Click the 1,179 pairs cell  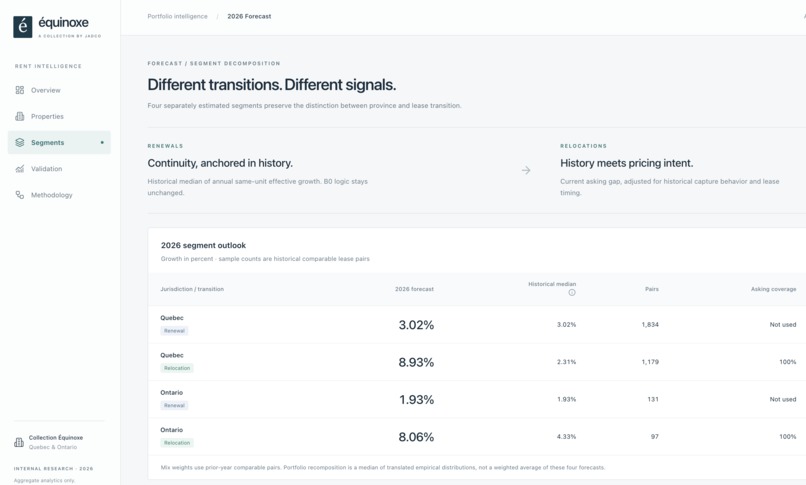pyautogui.click(x=650, y=362)
